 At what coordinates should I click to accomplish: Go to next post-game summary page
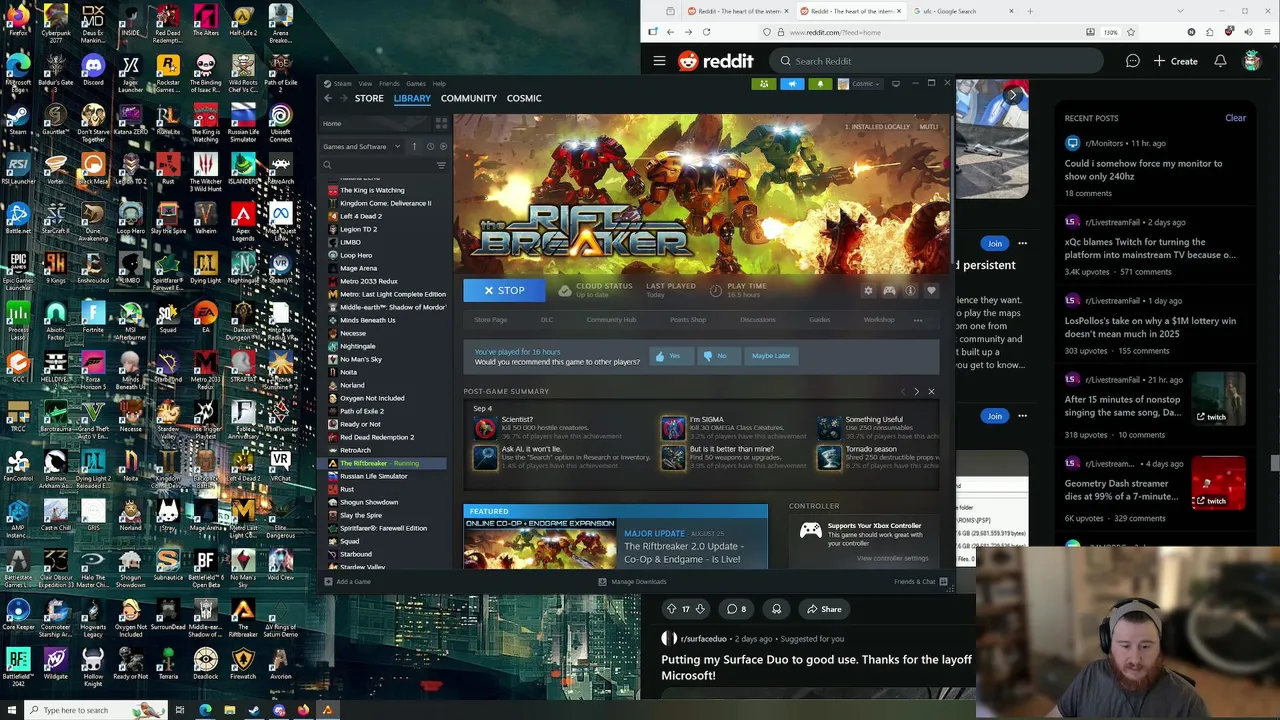pos(916,392)
